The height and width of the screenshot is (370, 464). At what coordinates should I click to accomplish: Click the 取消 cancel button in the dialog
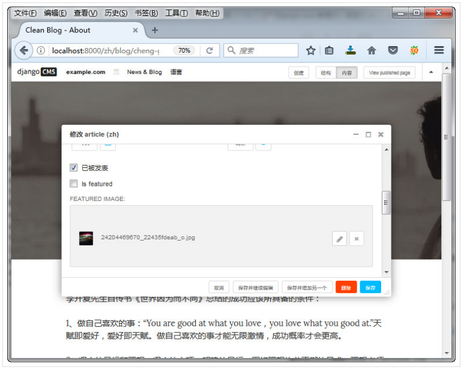pos(219,287)
